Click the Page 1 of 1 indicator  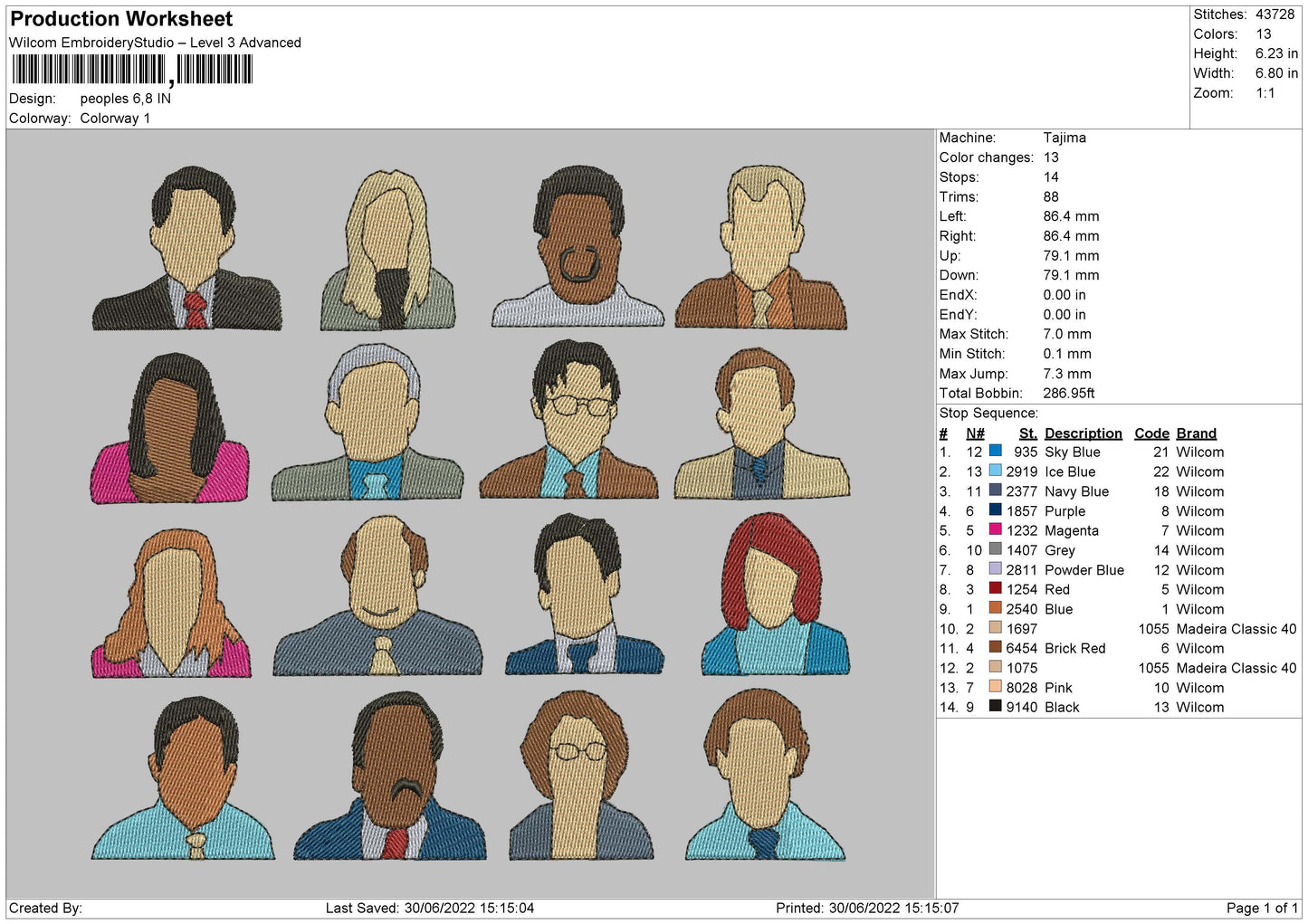coord(1262,908)
